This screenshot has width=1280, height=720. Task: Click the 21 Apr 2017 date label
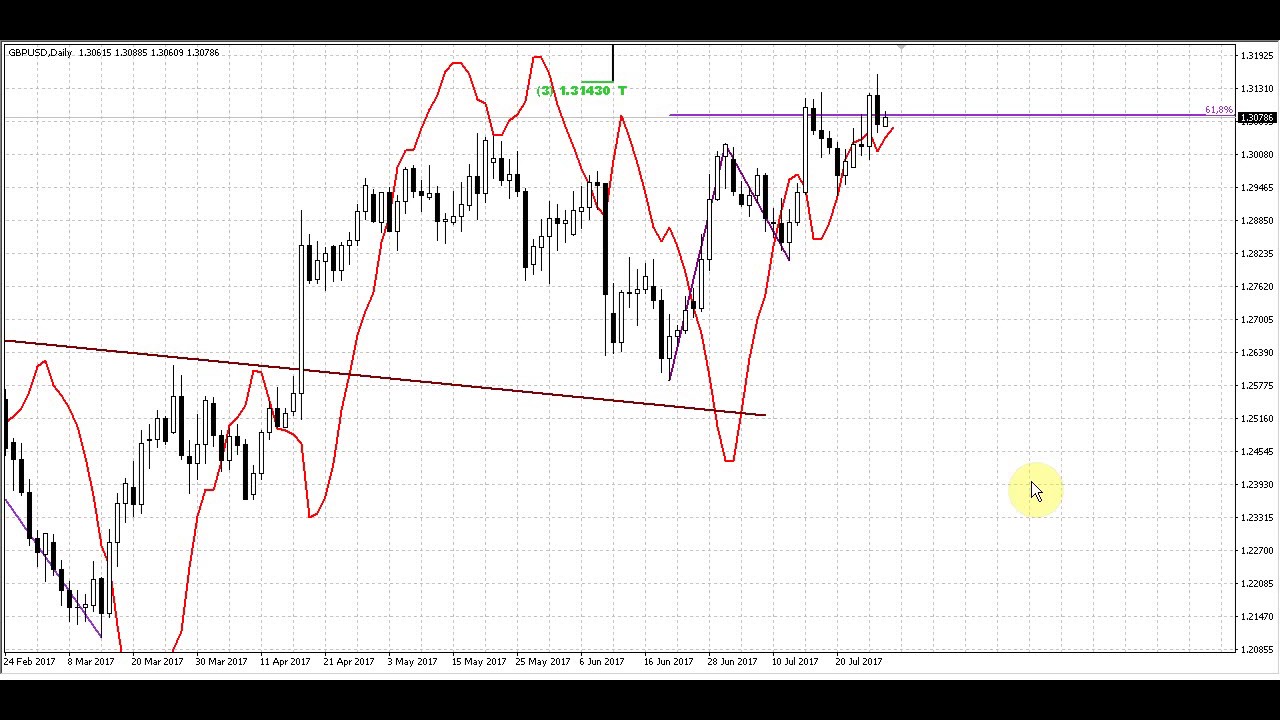click(x=349, y=662)
